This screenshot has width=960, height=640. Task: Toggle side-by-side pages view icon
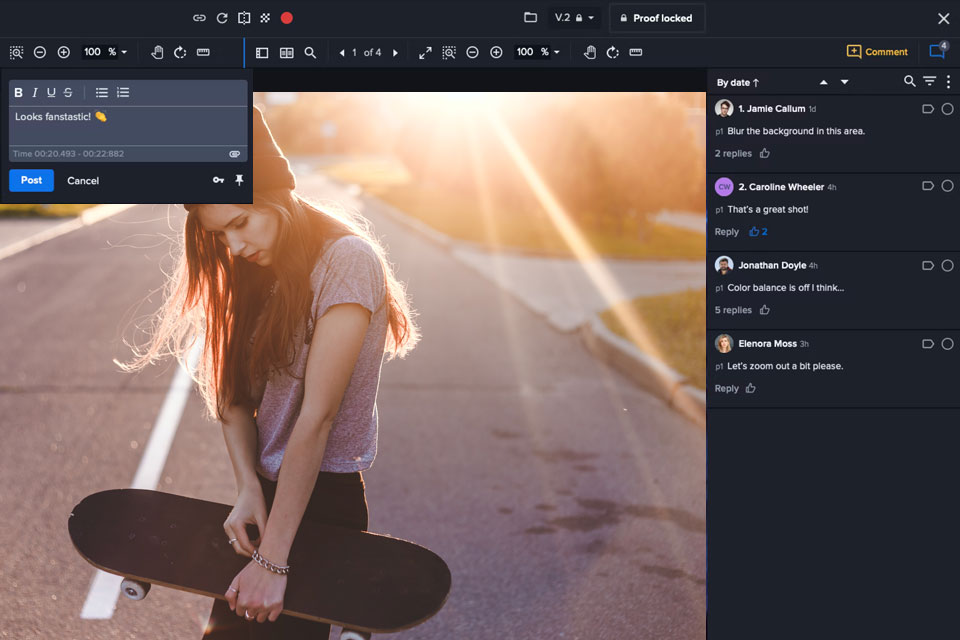[287, 53]
